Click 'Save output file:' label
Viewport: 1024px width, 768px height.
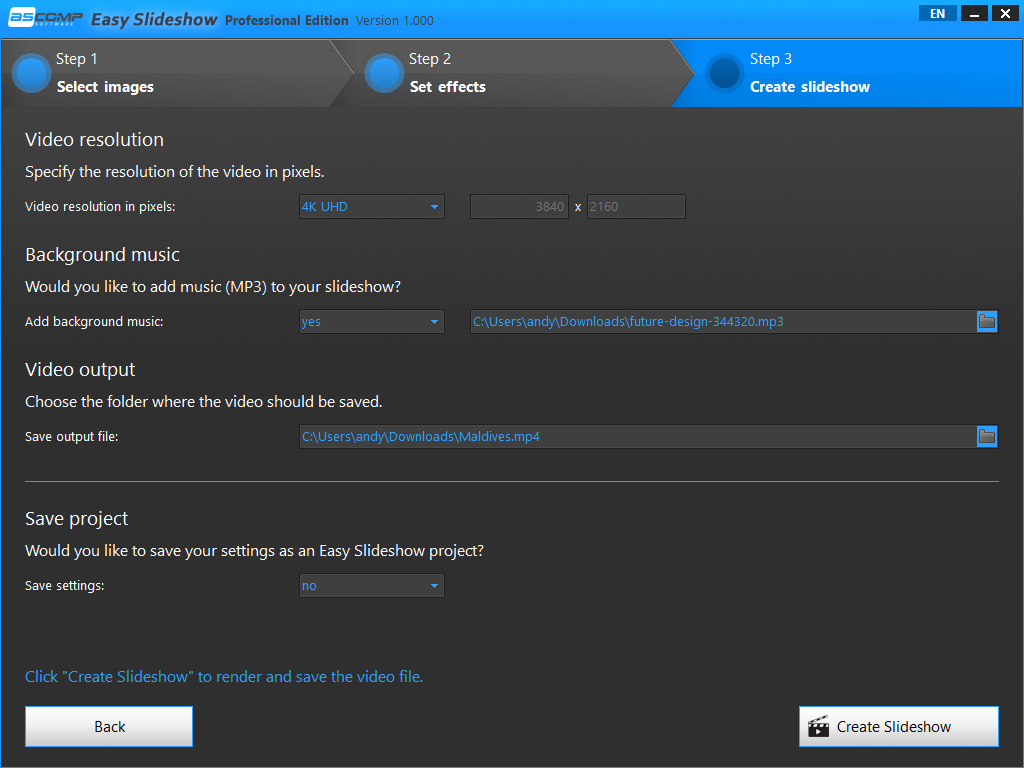(72, 437)
